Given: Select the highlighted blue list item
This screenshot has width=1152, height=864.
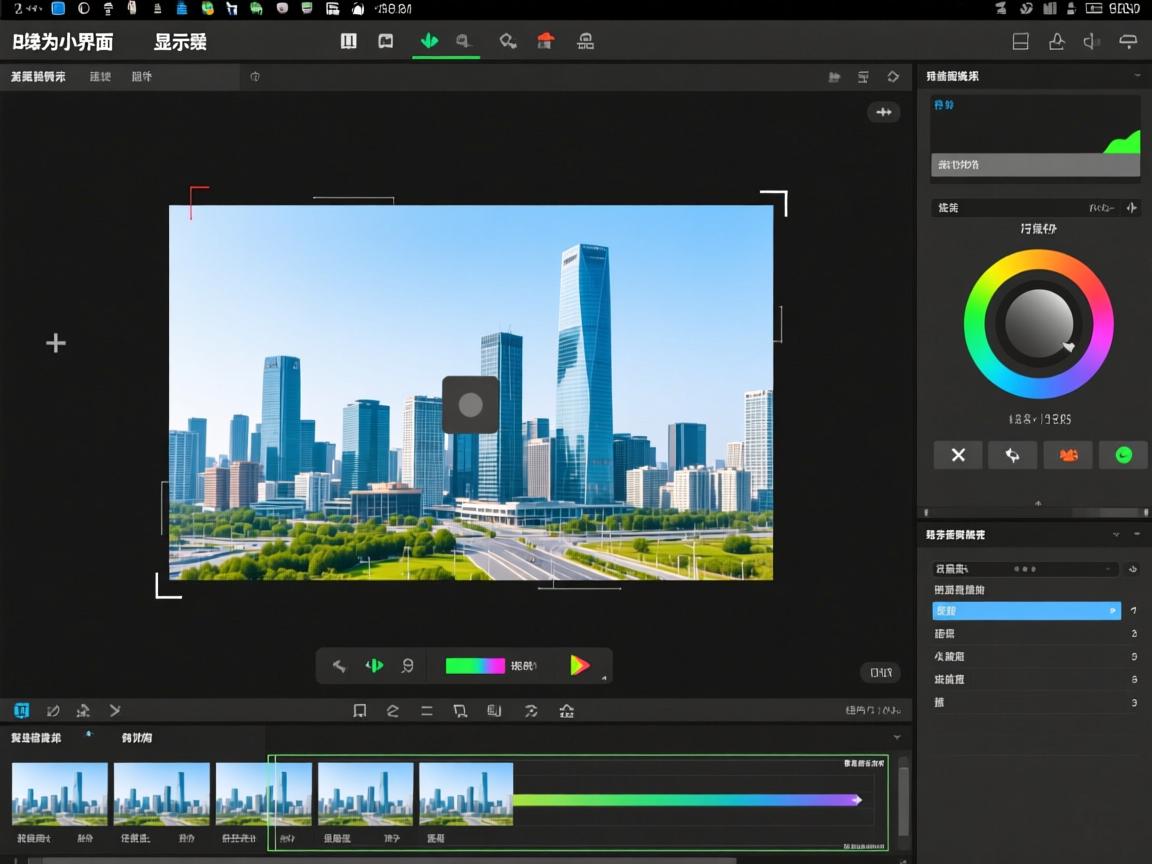Looking at the screenshot, I should tap(1026, 610).
